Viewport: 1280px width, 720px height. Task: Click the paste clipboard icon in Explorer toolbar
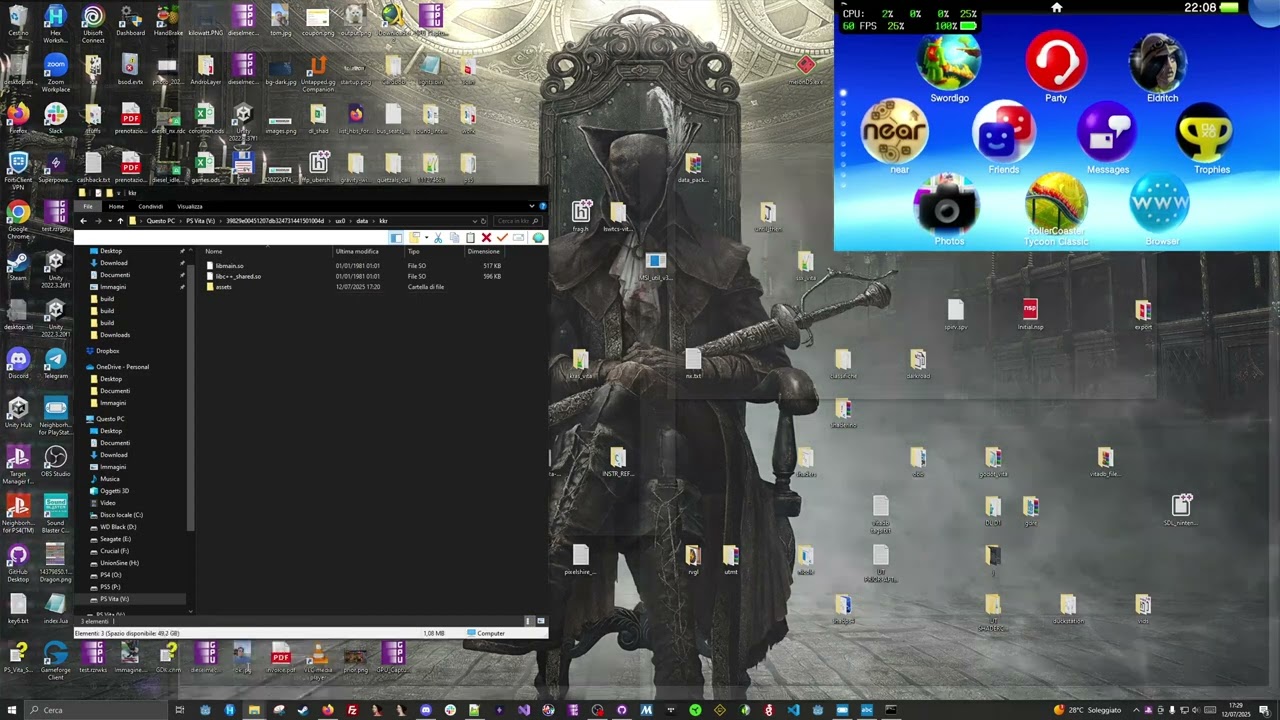click(470, 238)
